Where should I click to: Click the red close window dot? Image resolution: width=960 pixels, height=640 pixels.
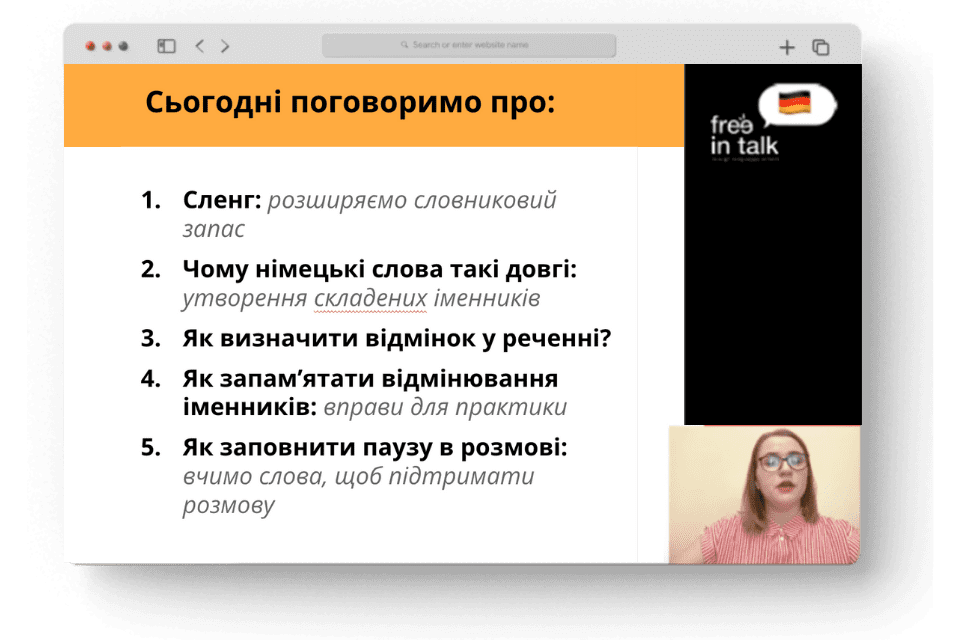point(90,46)
